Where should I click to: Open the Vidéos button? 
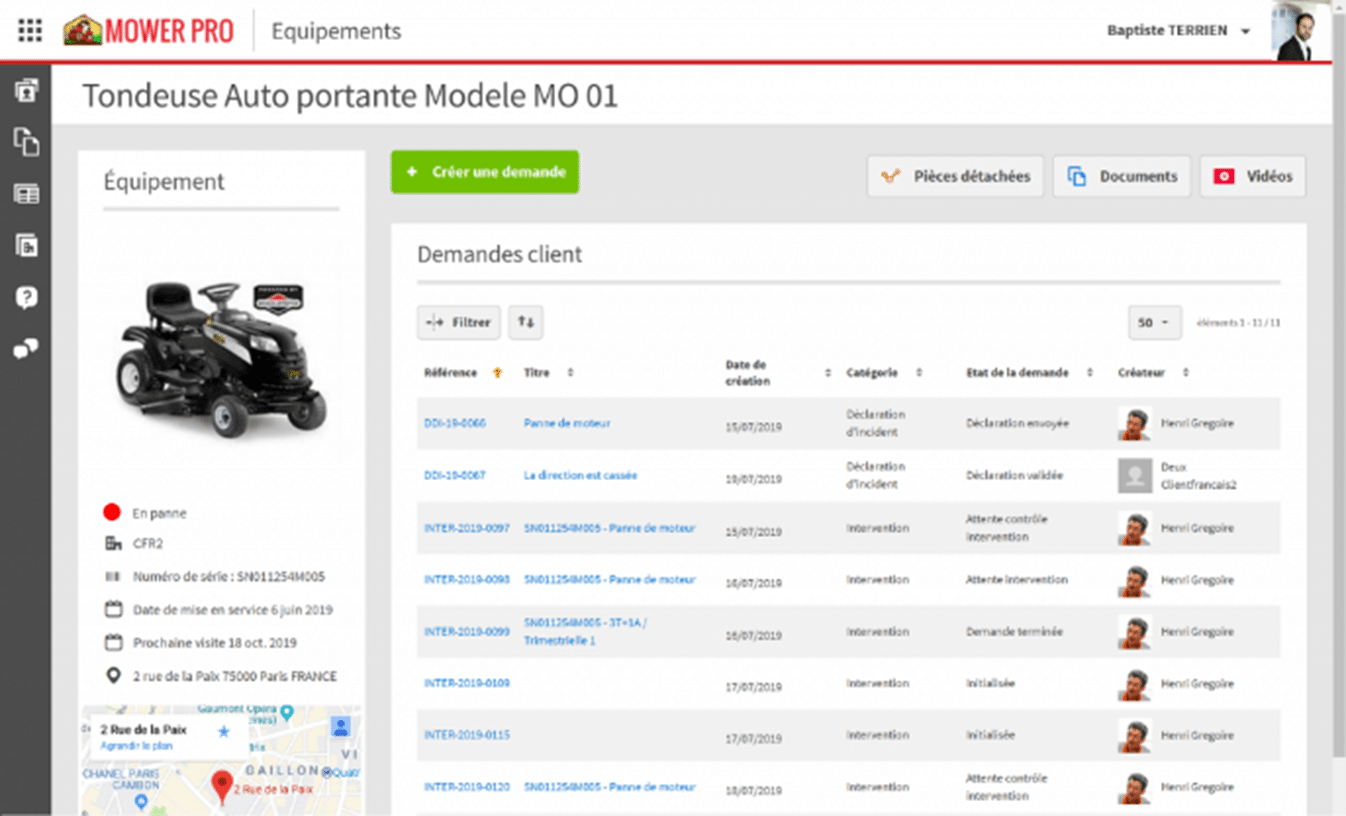coord(1253,176)
